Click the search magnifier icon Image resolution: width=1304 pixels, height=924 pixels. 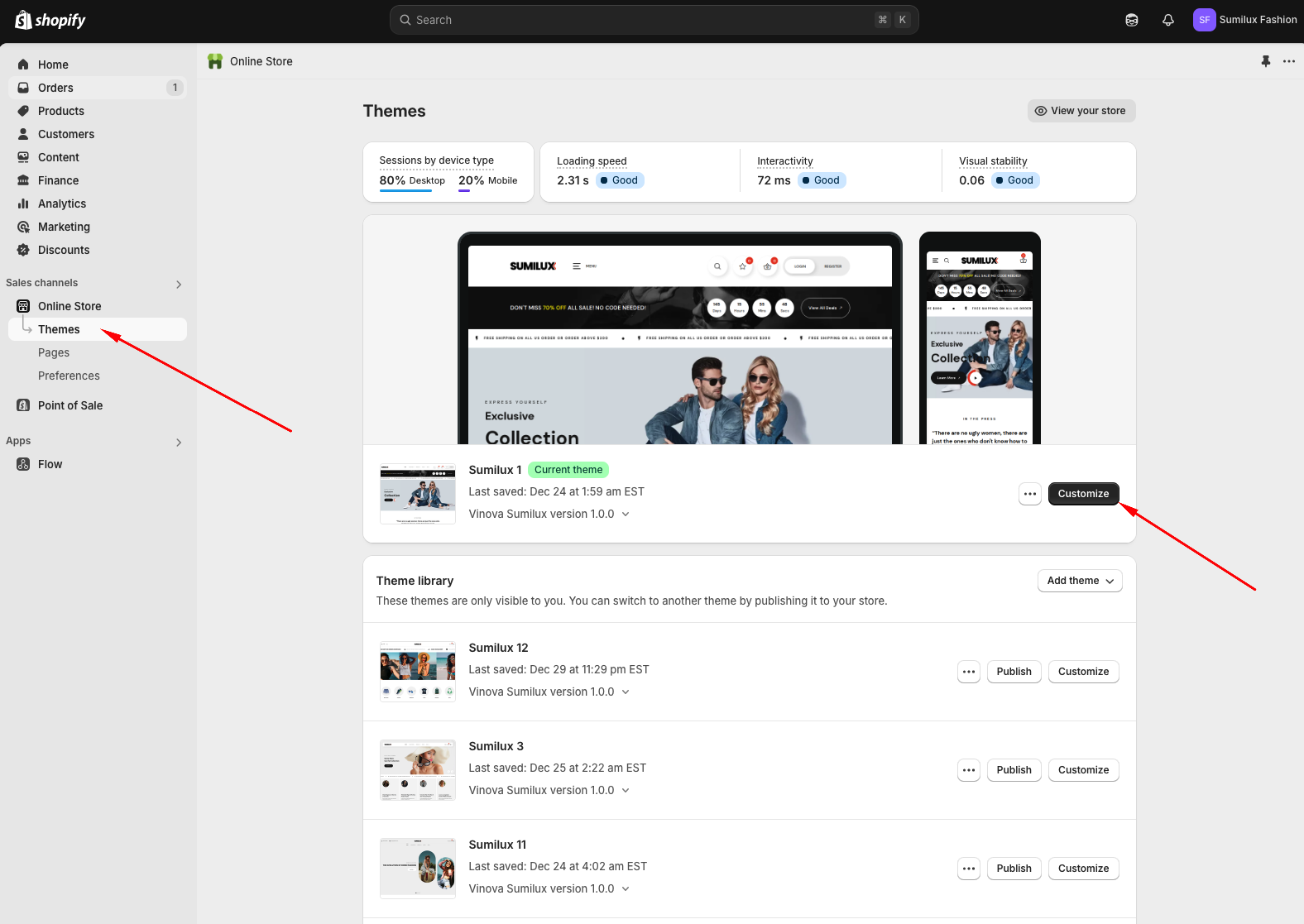[405, 20]
